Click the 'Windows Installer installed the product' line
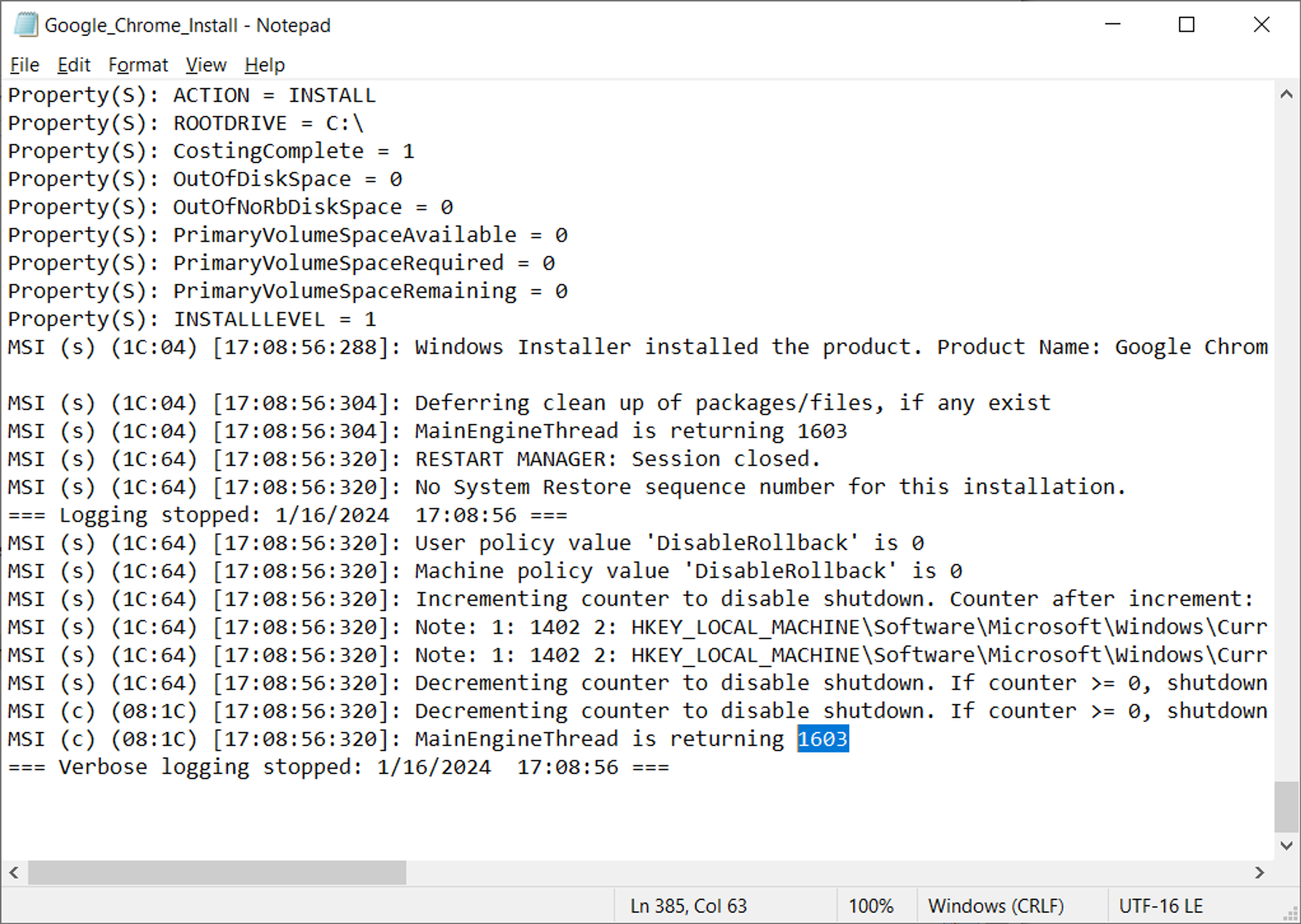 tap(637, 346)
